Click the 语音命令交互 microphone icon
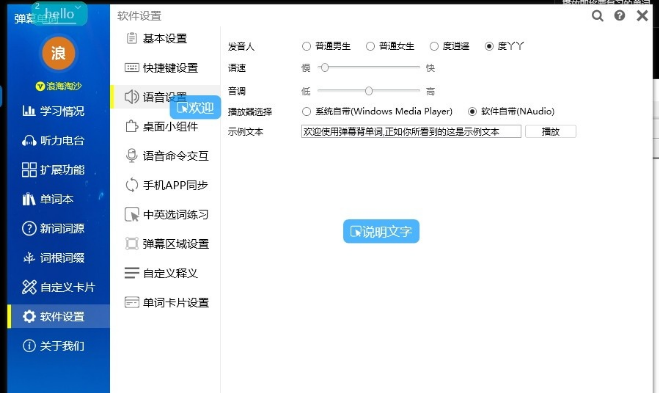Image resolution: width=659 pixels, height=393 pixels. pos(132,156)
